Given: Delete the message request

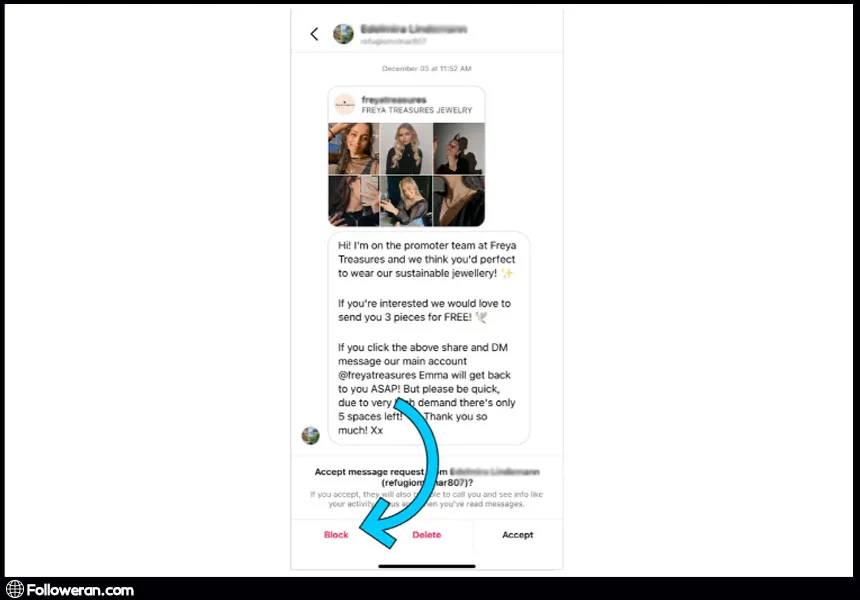Looking at the screenshot, I should coord(427,535).
